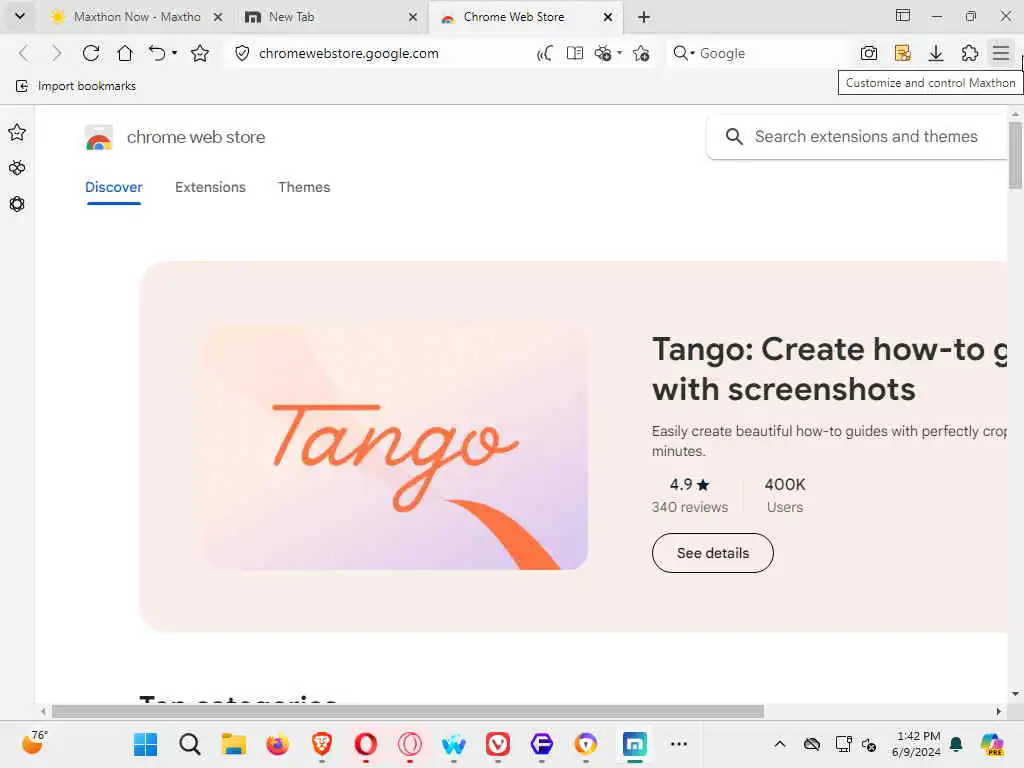Click the undo closed tab icon
The height and width of the screenshot is (768, 1024).
click(157, 53)
